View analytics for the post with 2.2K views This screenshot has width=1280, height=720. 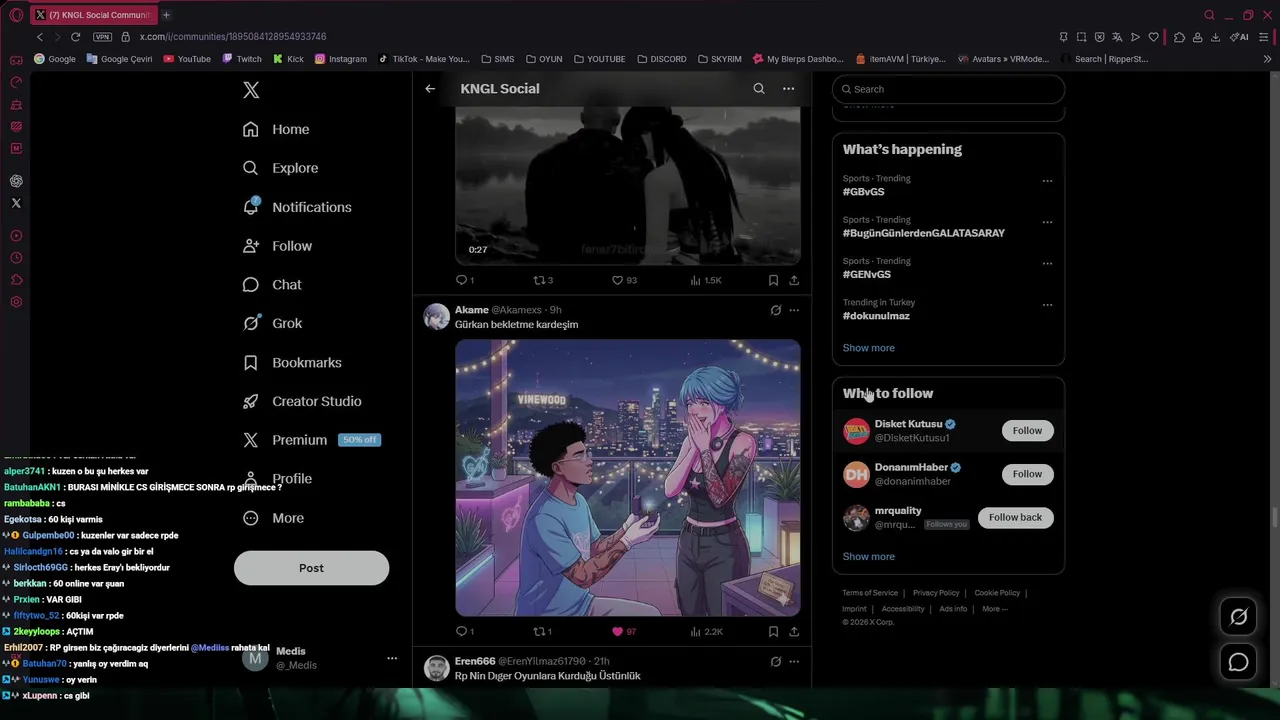coord(706,631)
